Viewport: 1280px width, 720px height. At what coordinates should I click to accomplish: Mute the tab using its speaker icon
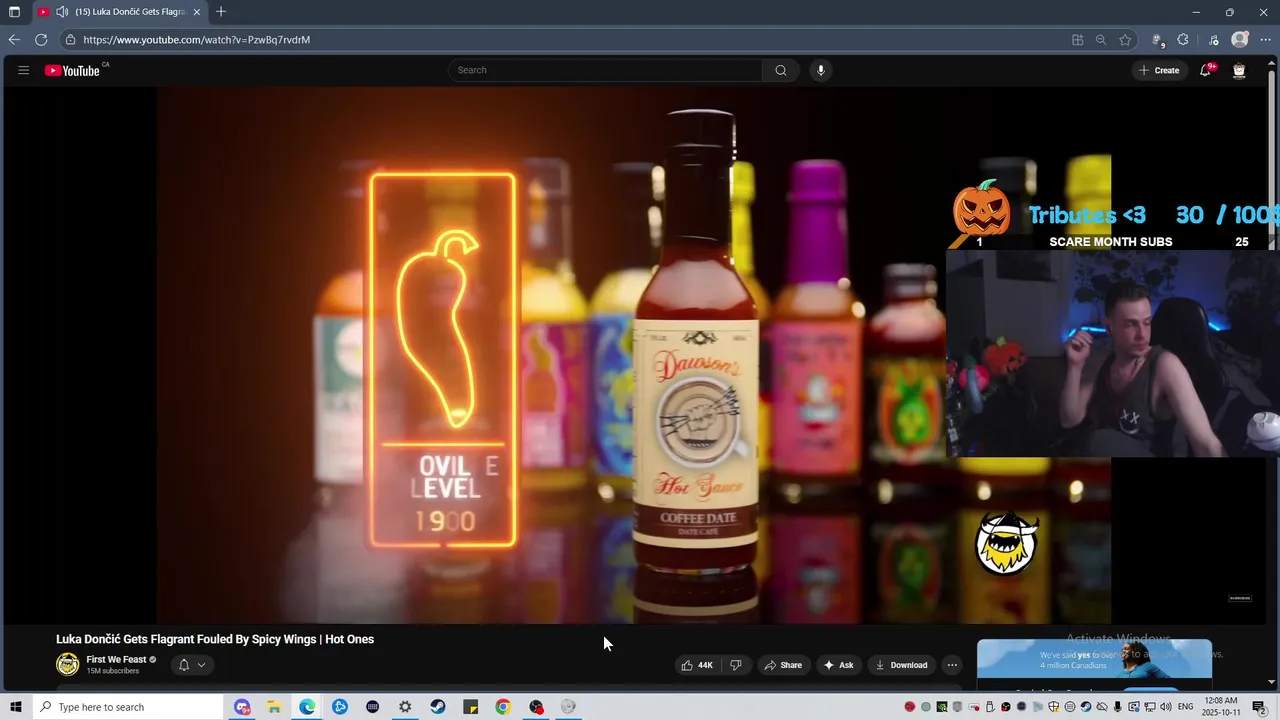62,12
